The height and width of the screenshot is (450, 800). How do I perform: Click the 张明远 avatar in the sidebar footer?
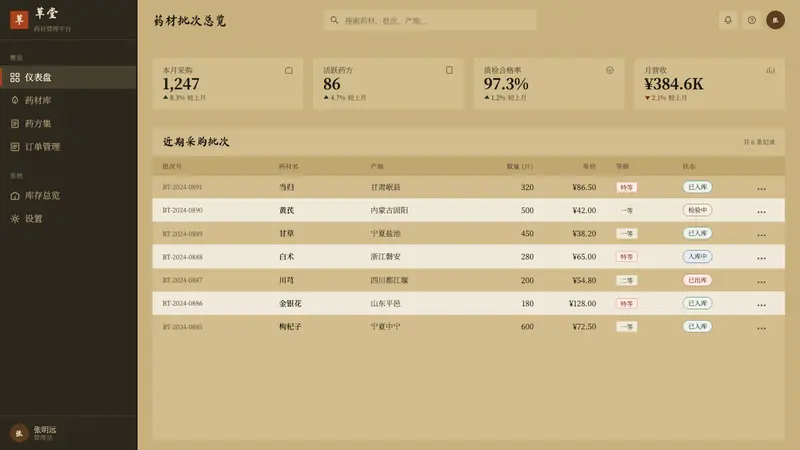[x=19, y=433]
